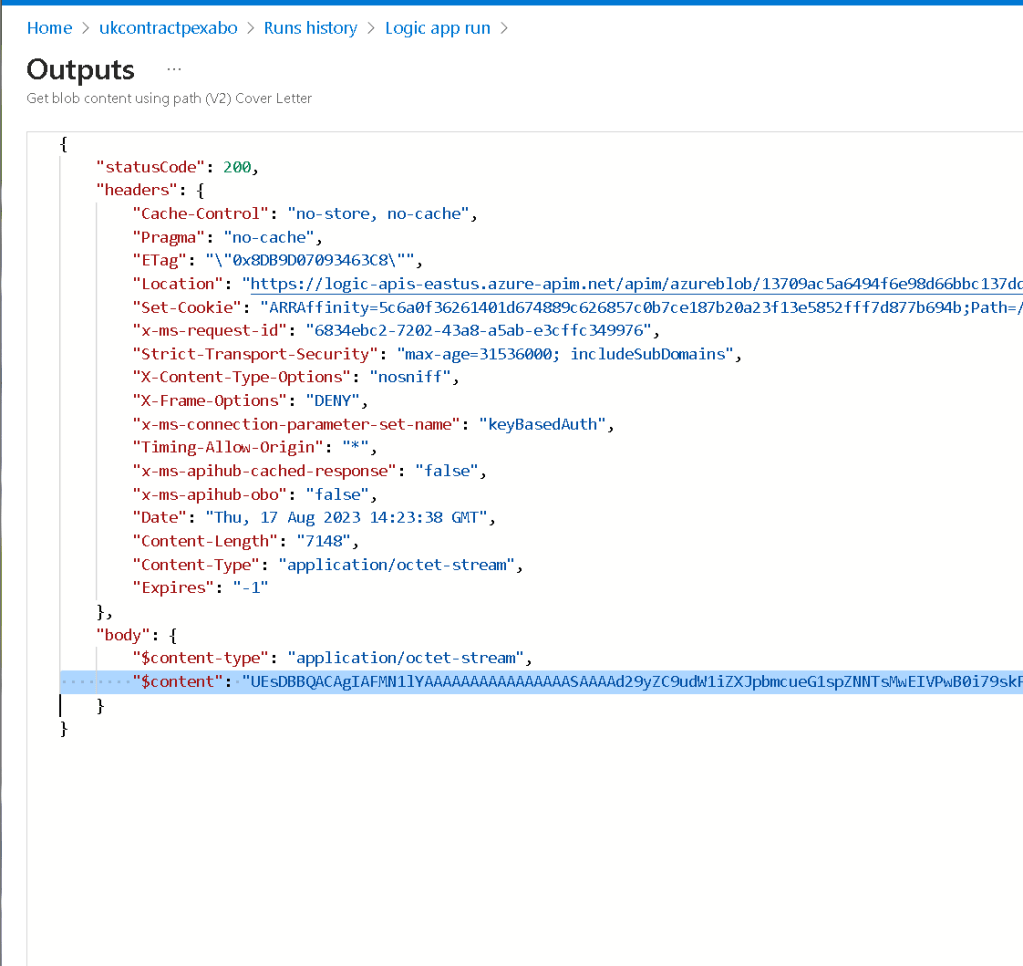The height and width of the screenshot is (966, 1023).
Task: Click the "nosniff" value
Action: click(x=410, y=377)
